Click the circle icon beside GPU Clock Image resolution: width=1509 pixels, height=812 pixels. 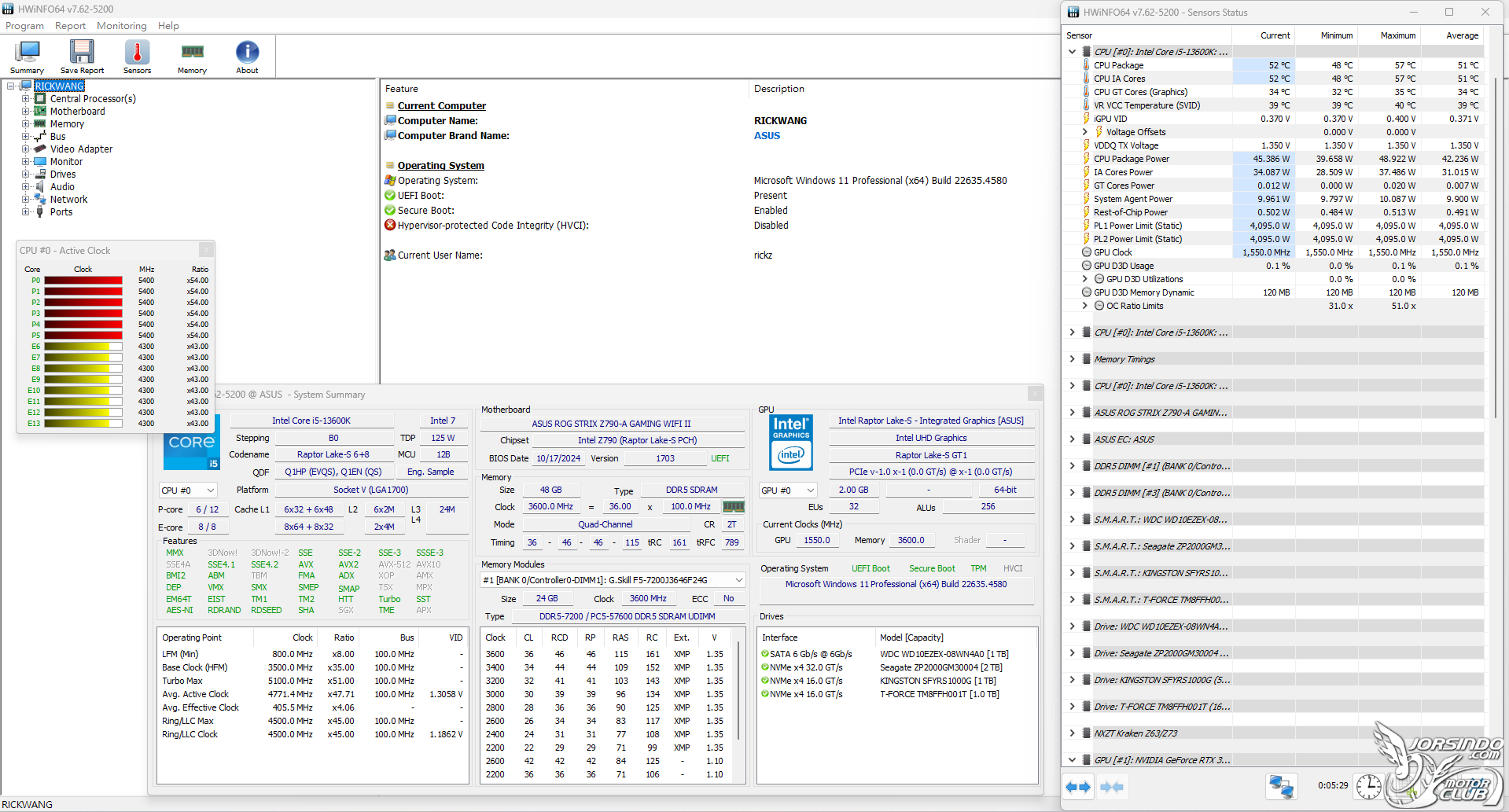(x=1087, y=252)
